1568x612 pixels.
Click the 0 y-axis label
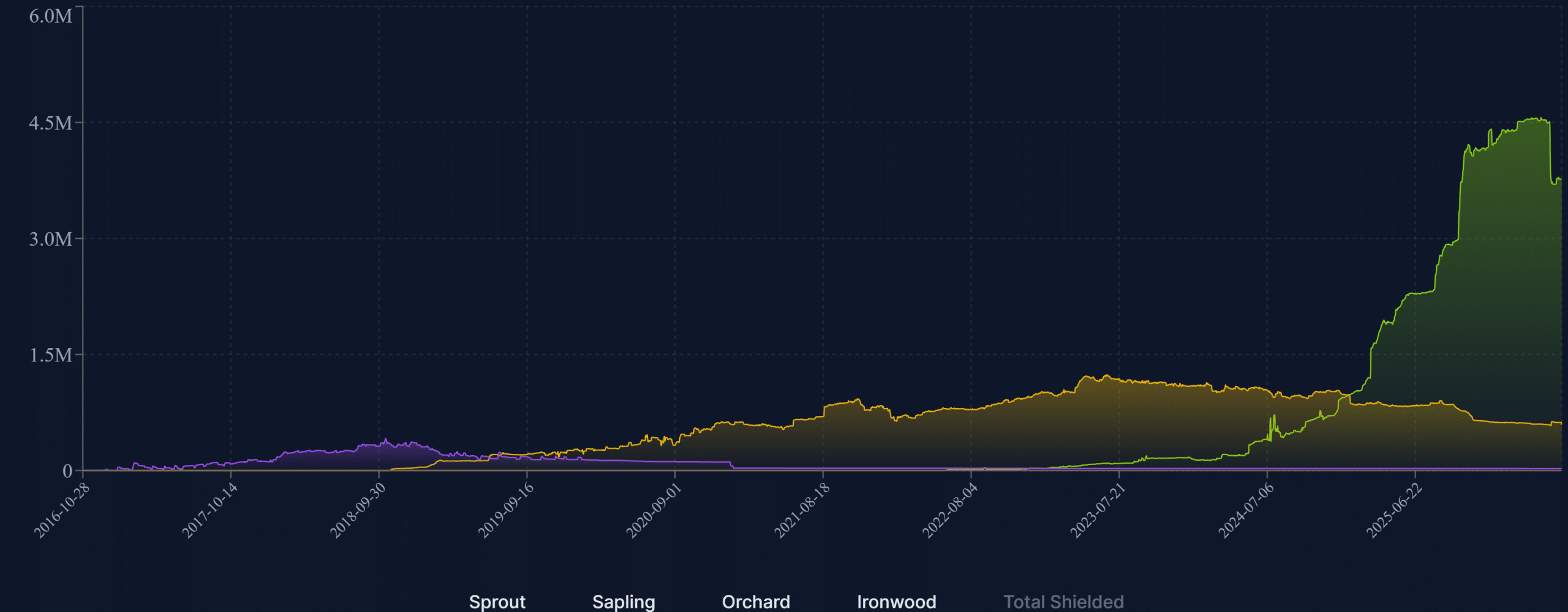[x=67, y=470]
